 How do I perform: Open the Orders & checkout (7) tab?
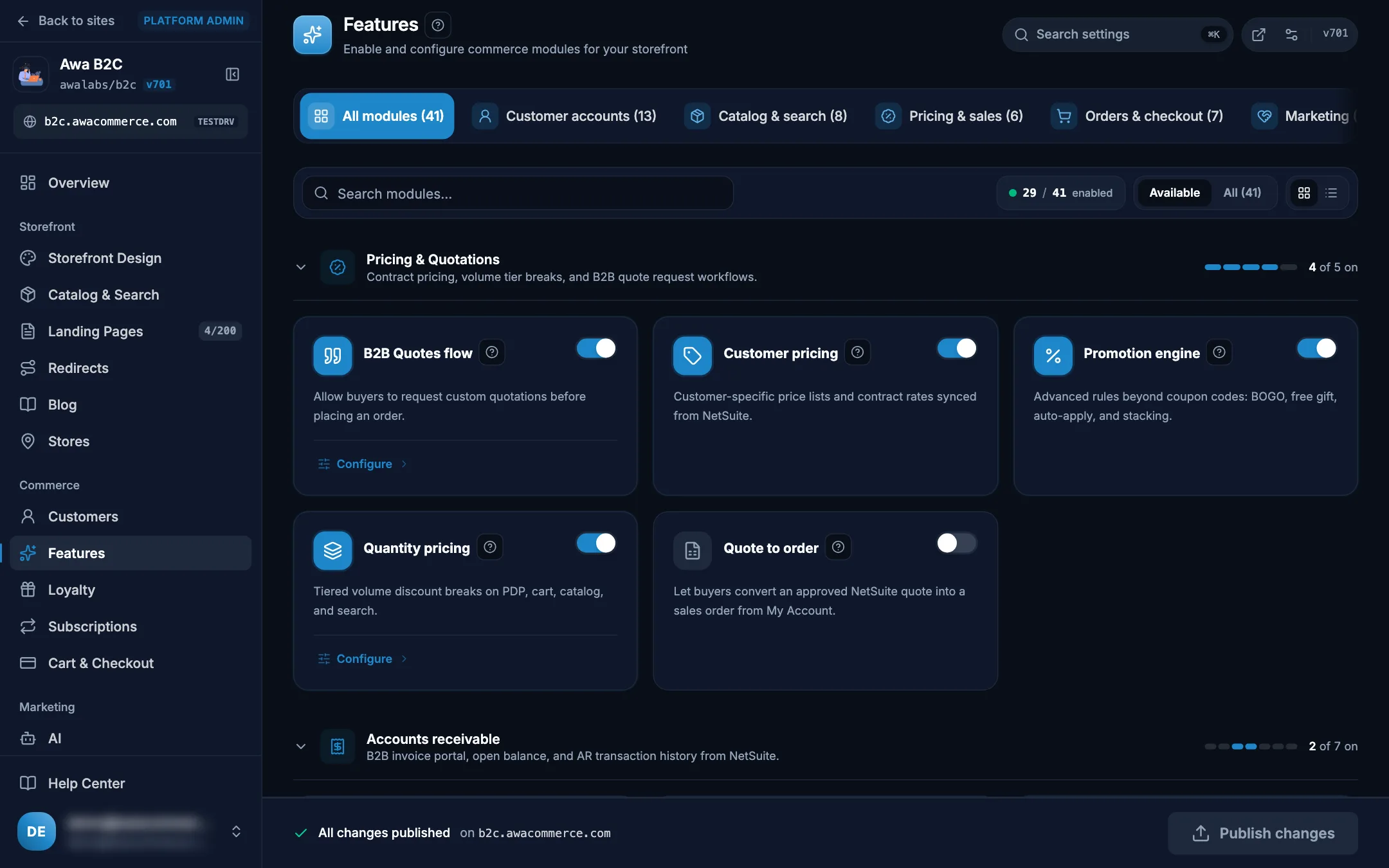[x=1137, y=116]
